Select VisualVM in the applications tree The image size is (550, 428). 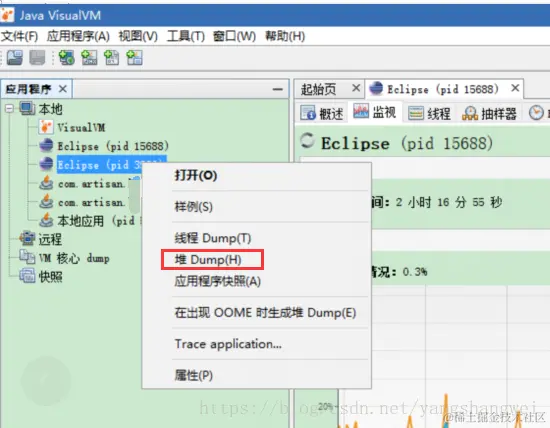coord(81,127)
